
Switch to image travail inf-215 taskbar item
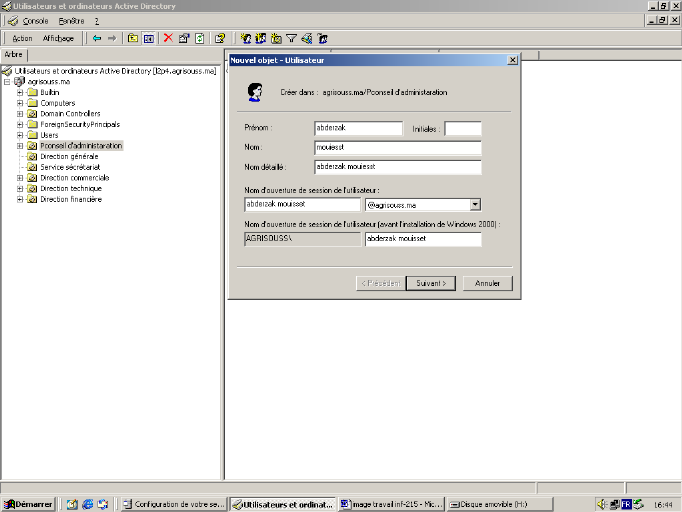tap(391, 504)
